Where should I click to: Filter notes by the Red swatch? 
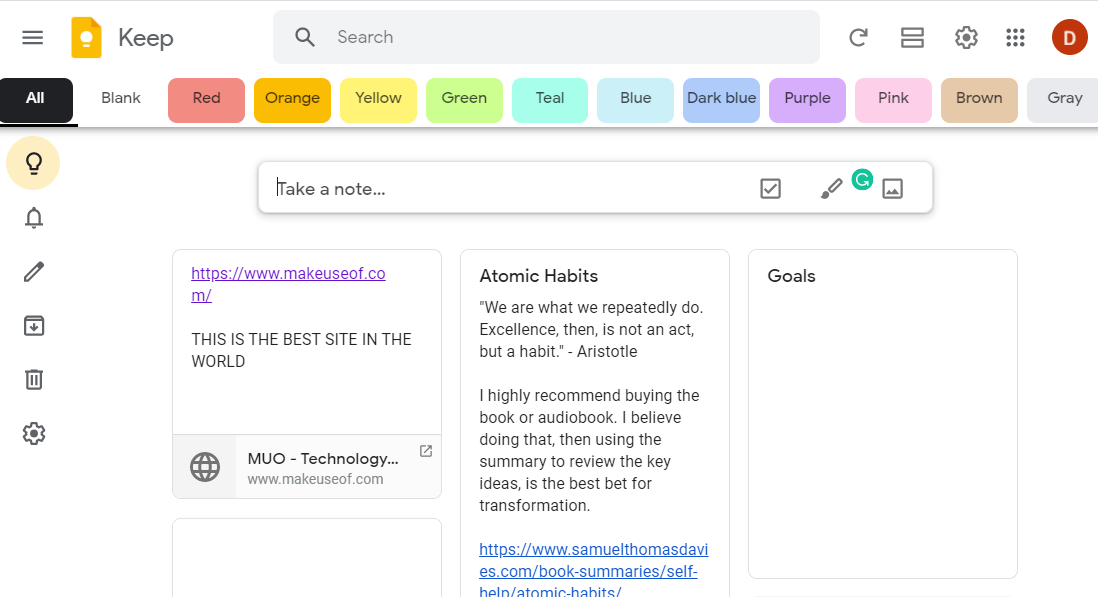(x=207, y=99)
